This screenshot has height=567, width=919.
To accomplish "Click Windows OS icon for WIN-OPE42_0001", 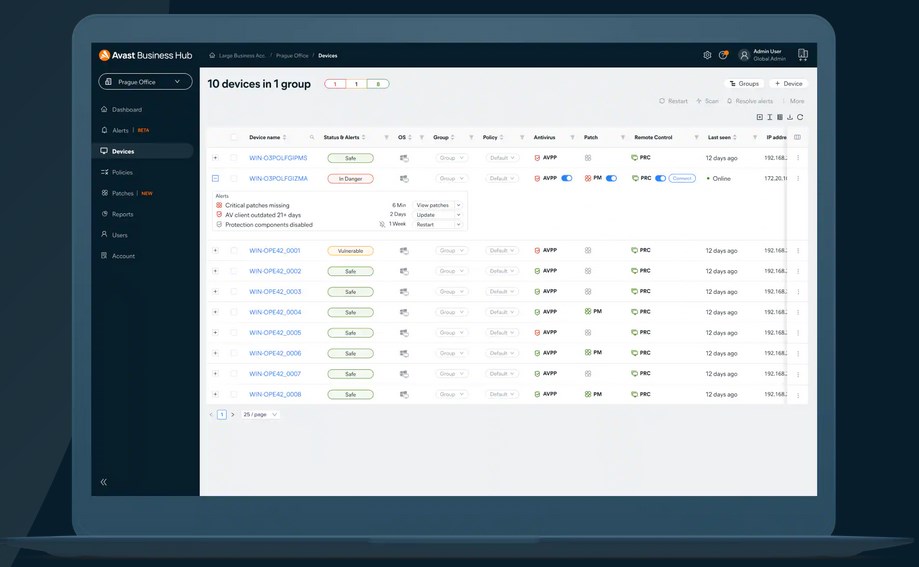I will tap(404, 250).
